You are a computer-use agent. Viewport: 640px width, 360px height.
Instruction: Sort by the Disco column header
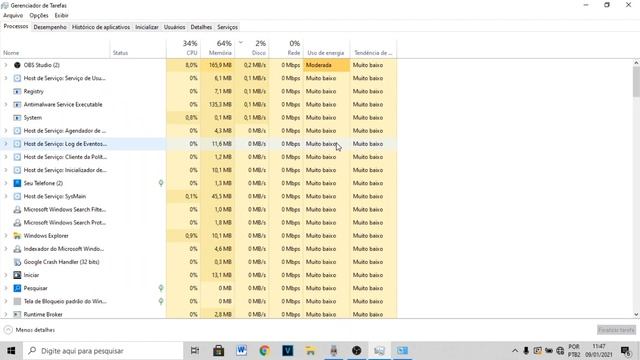(x=252, y=48)
